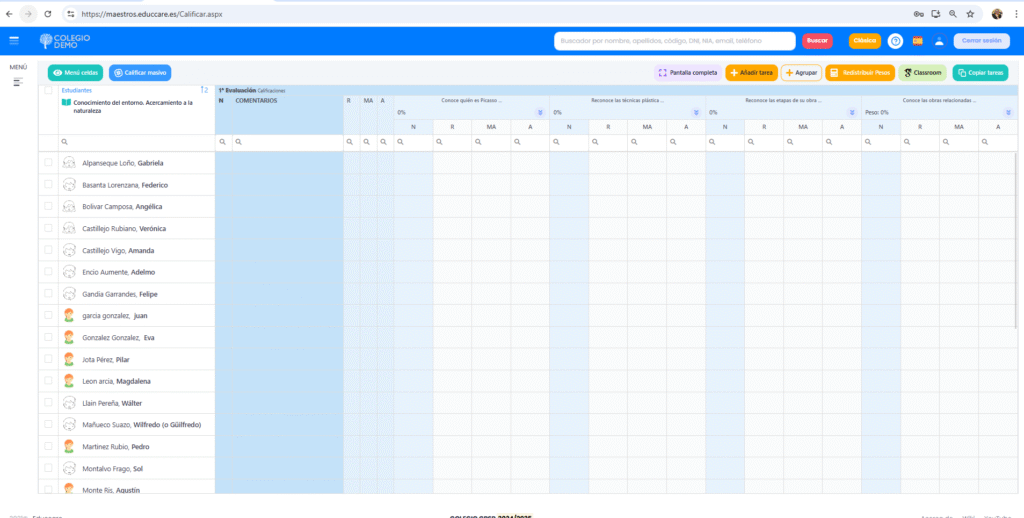The image size is (1024, 518).
Task: Open the user profile icon
Action: [x=939, y=41]
